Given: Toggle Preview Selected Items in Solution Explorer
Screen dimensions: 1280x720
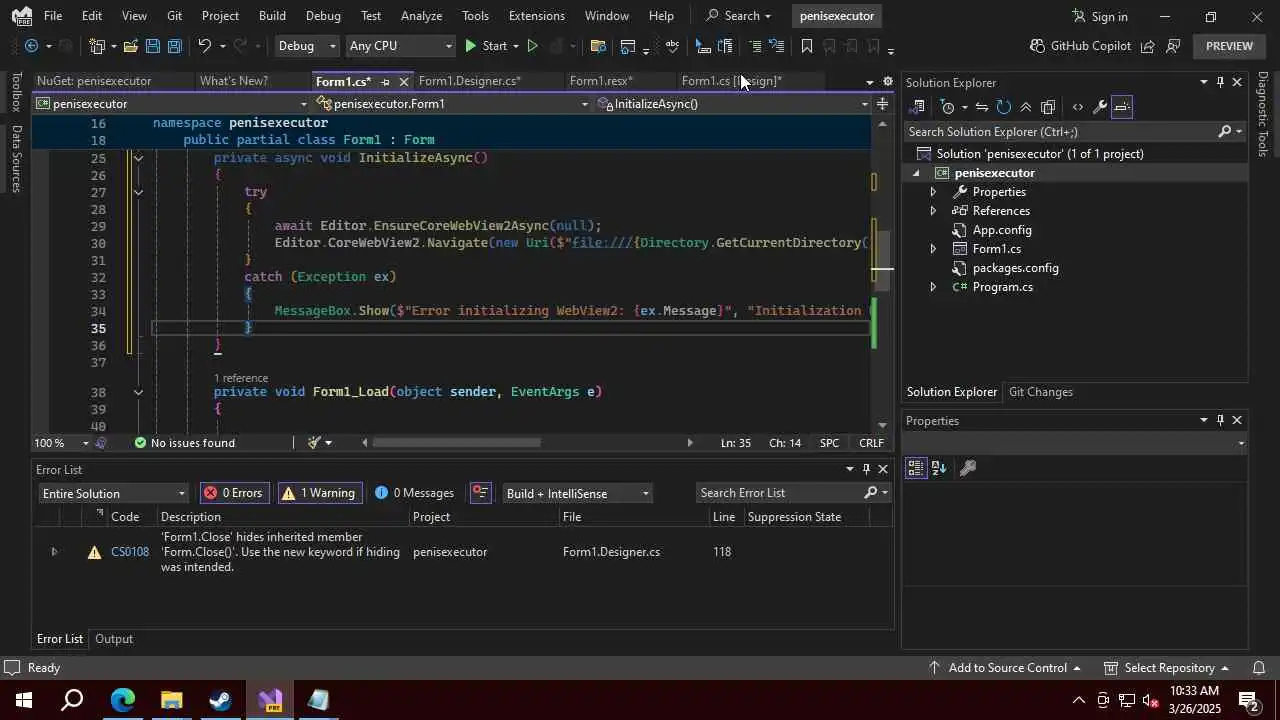Looking at the screenshot, I should pos(1122,107).
